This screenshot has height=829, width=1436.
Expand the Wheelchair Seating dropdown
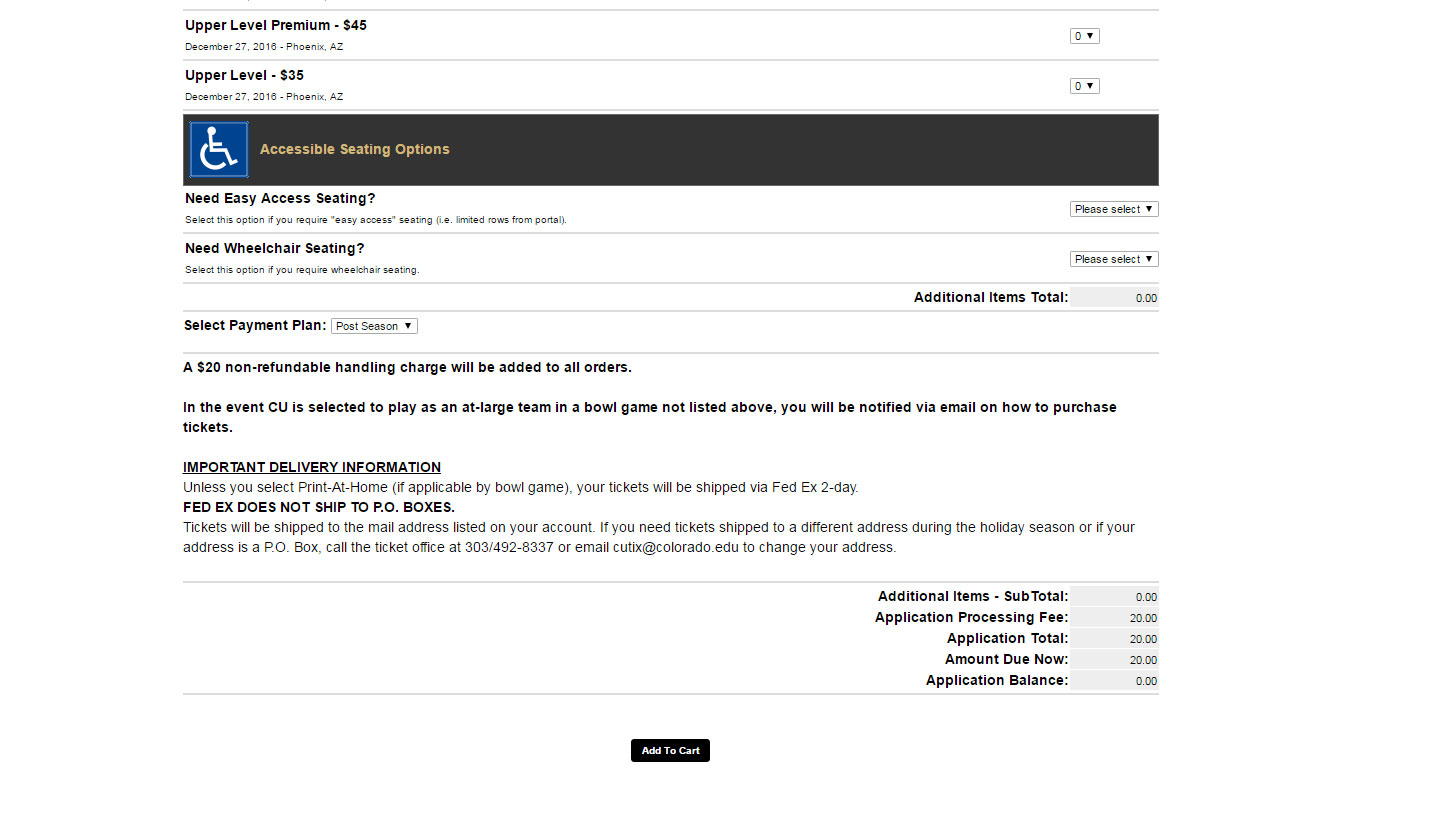[1113, 259]
